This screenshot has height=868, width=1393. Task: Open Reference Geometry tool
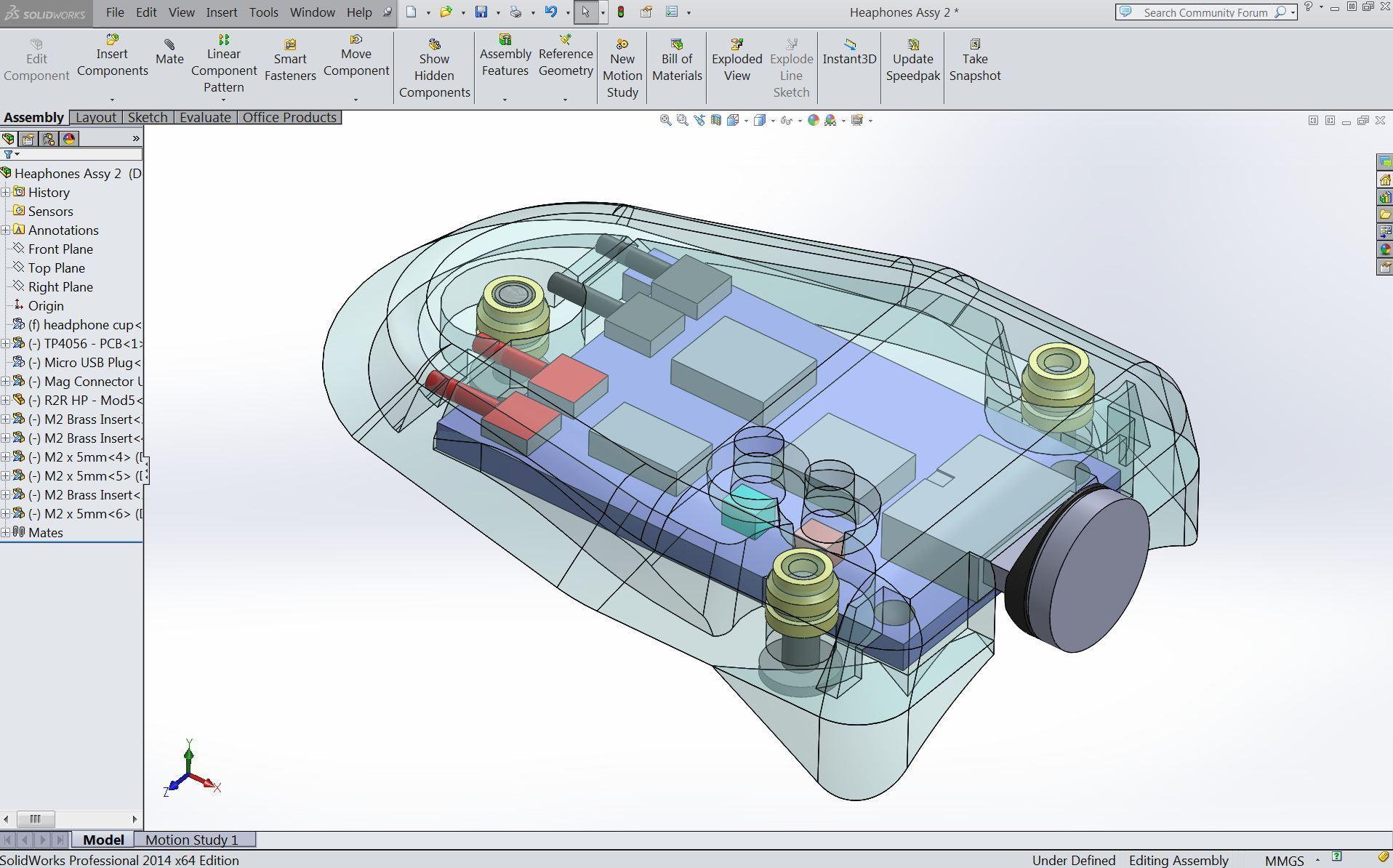[565, 57]
